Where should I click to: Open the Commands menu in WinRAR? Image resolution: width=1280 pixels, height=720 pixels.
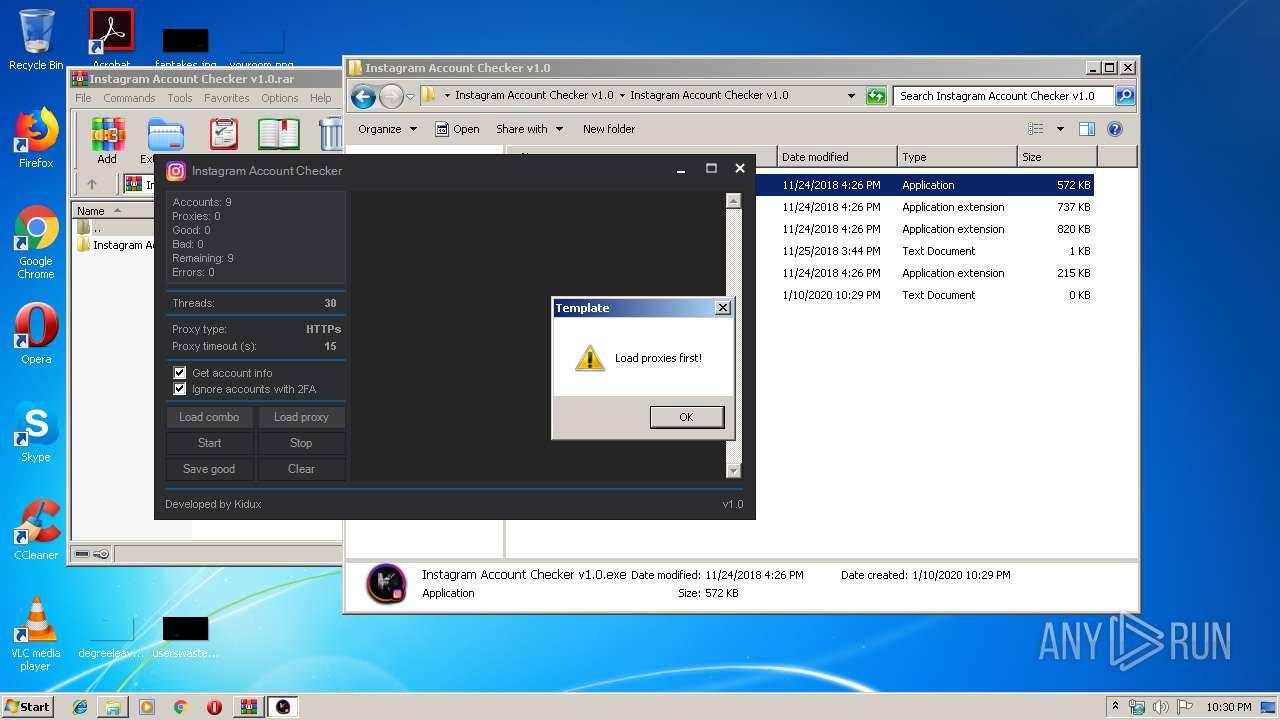[129, 98]
